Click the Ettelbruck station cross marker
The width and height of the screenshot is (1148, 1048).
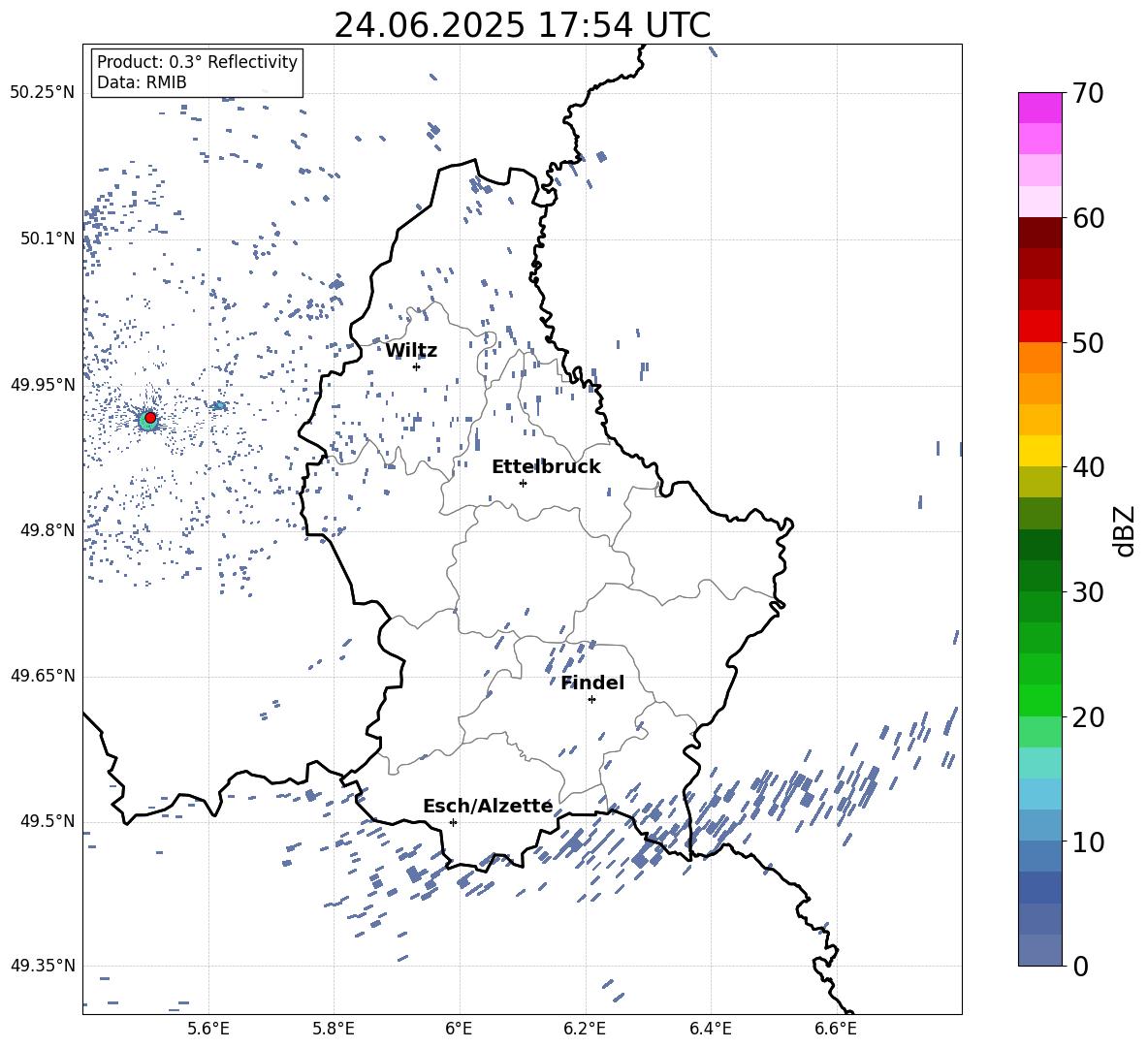pyautogui.click(x=523, y=483)
